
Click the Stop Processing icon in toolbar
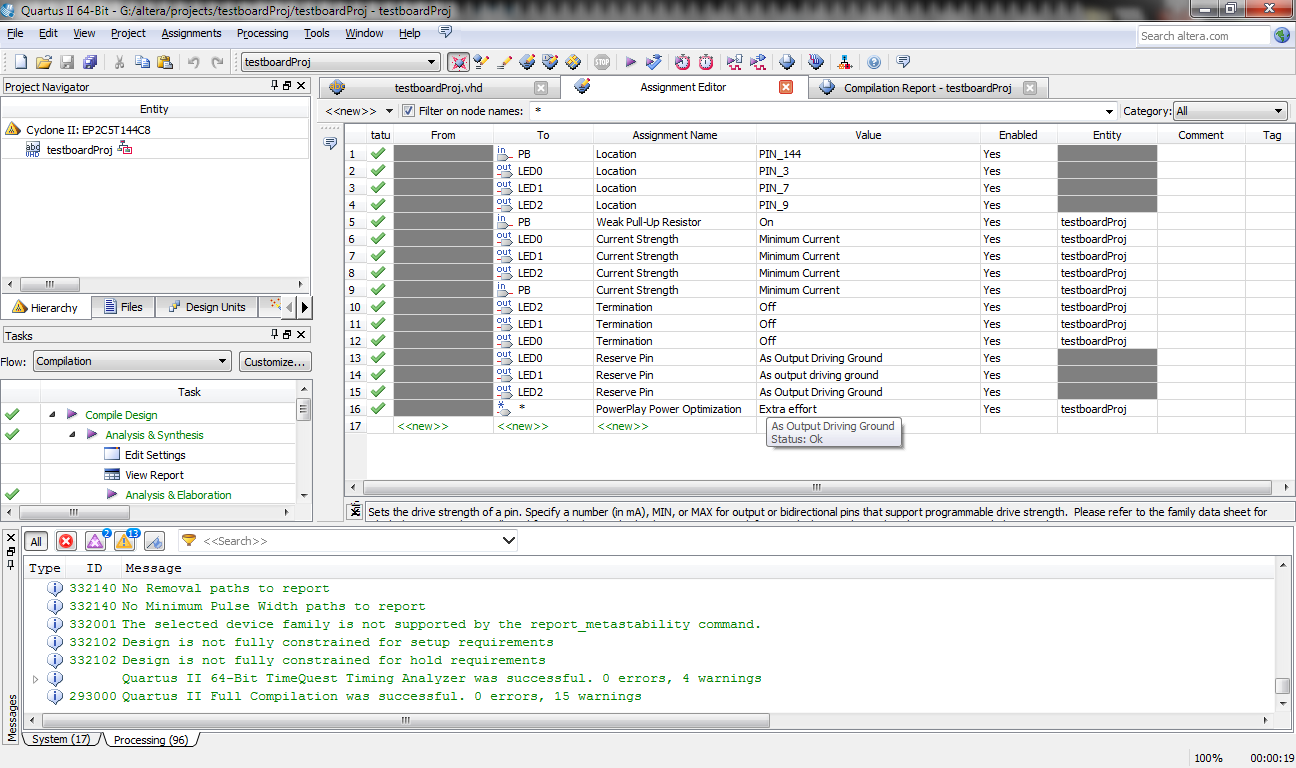coord(602,62)
